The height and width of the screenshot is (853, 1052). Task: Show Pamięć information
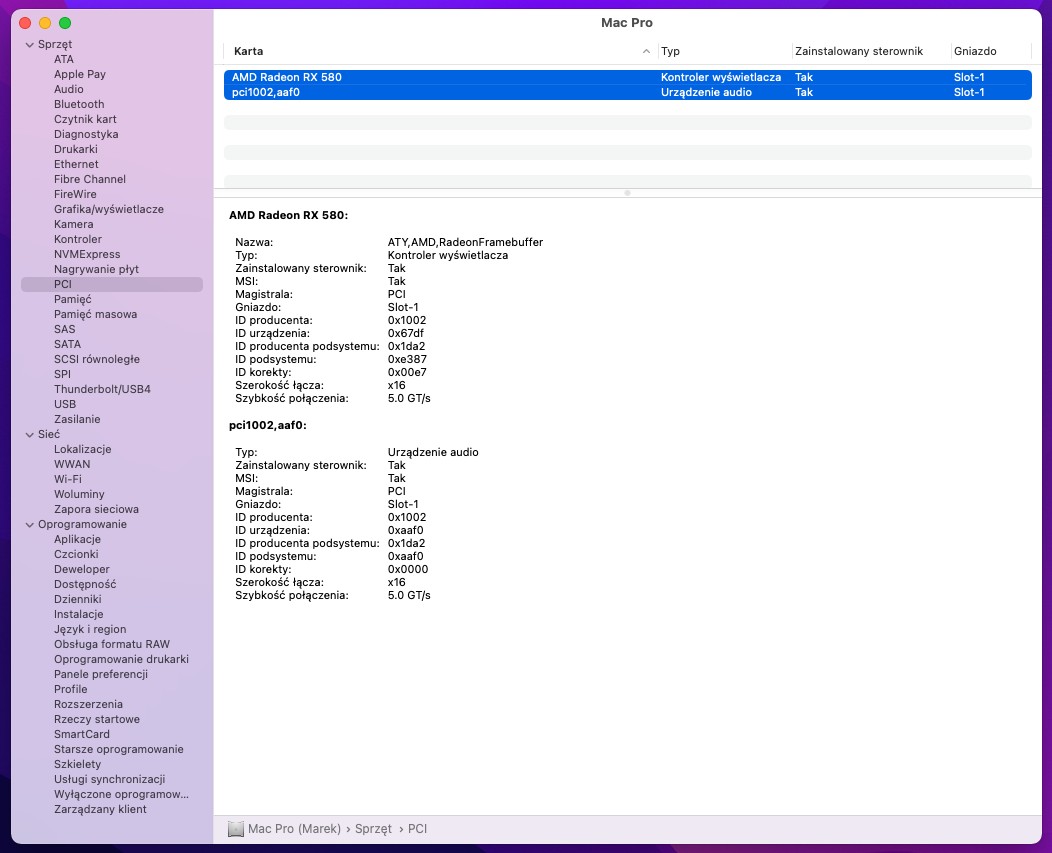pos(72,299)
